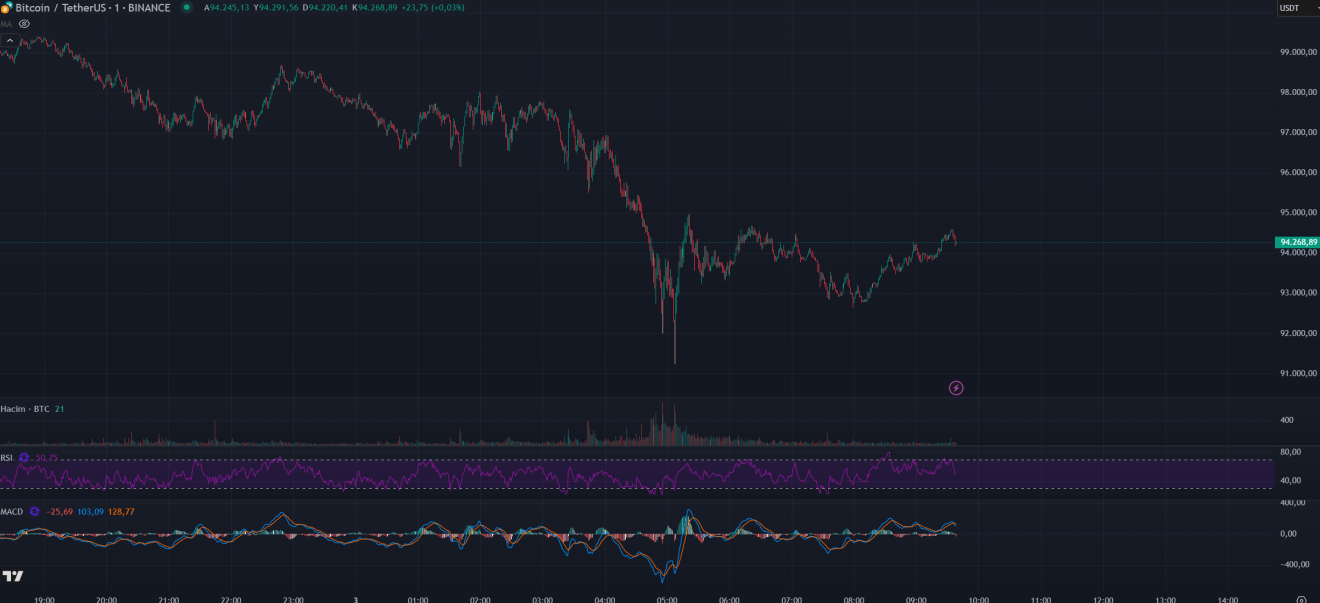This screenshot has height=603, width=1320.
Task: Click the 05:00 mark on time axis
Action: coord(667,600)
